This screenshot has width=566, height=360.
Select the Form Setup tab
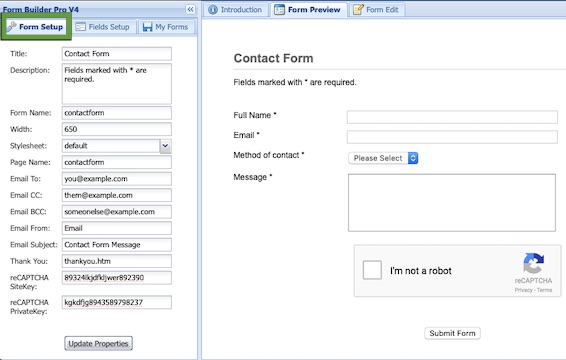[36, 27]
